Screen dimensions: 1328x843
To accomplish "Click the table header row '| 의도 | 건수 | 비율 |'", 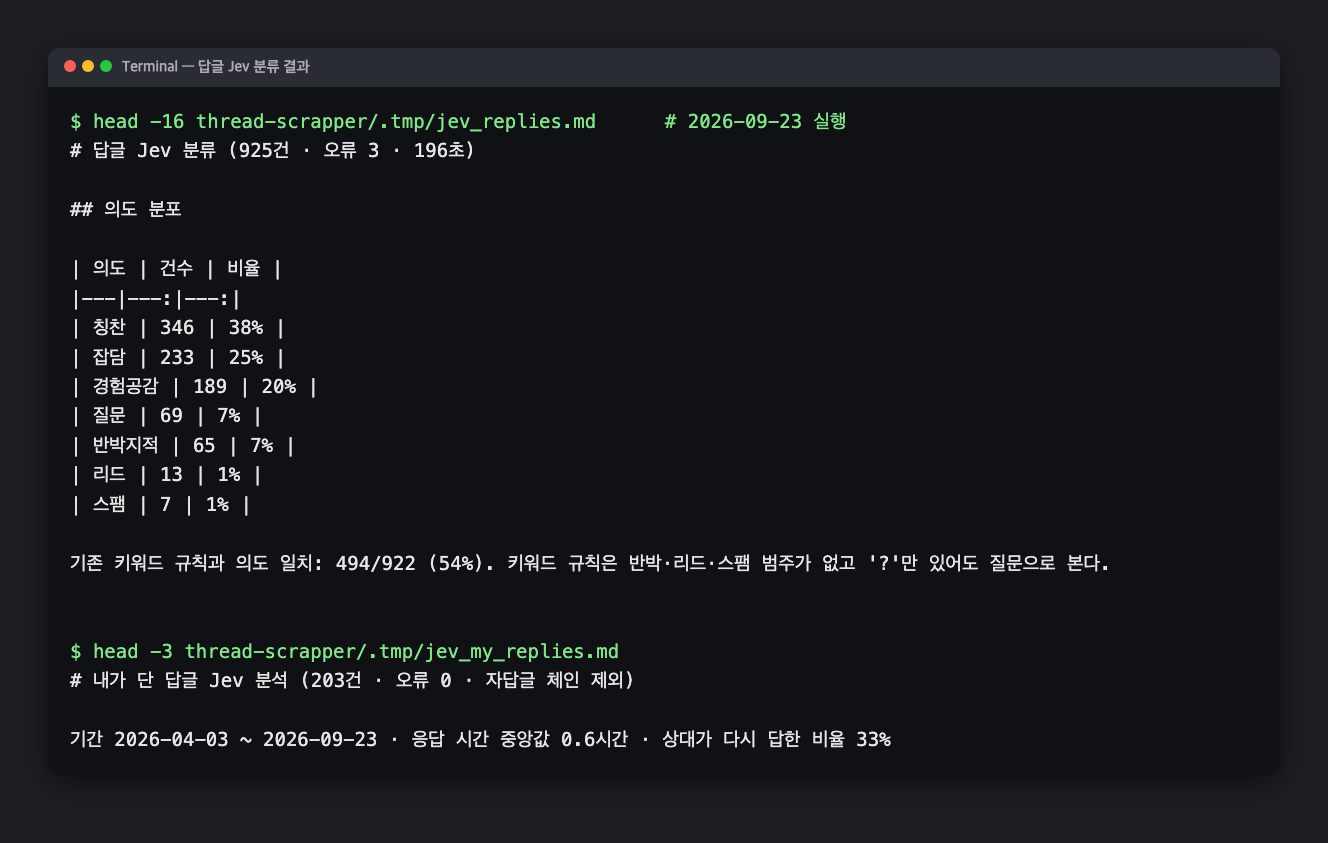I will (x=176, y=269).
